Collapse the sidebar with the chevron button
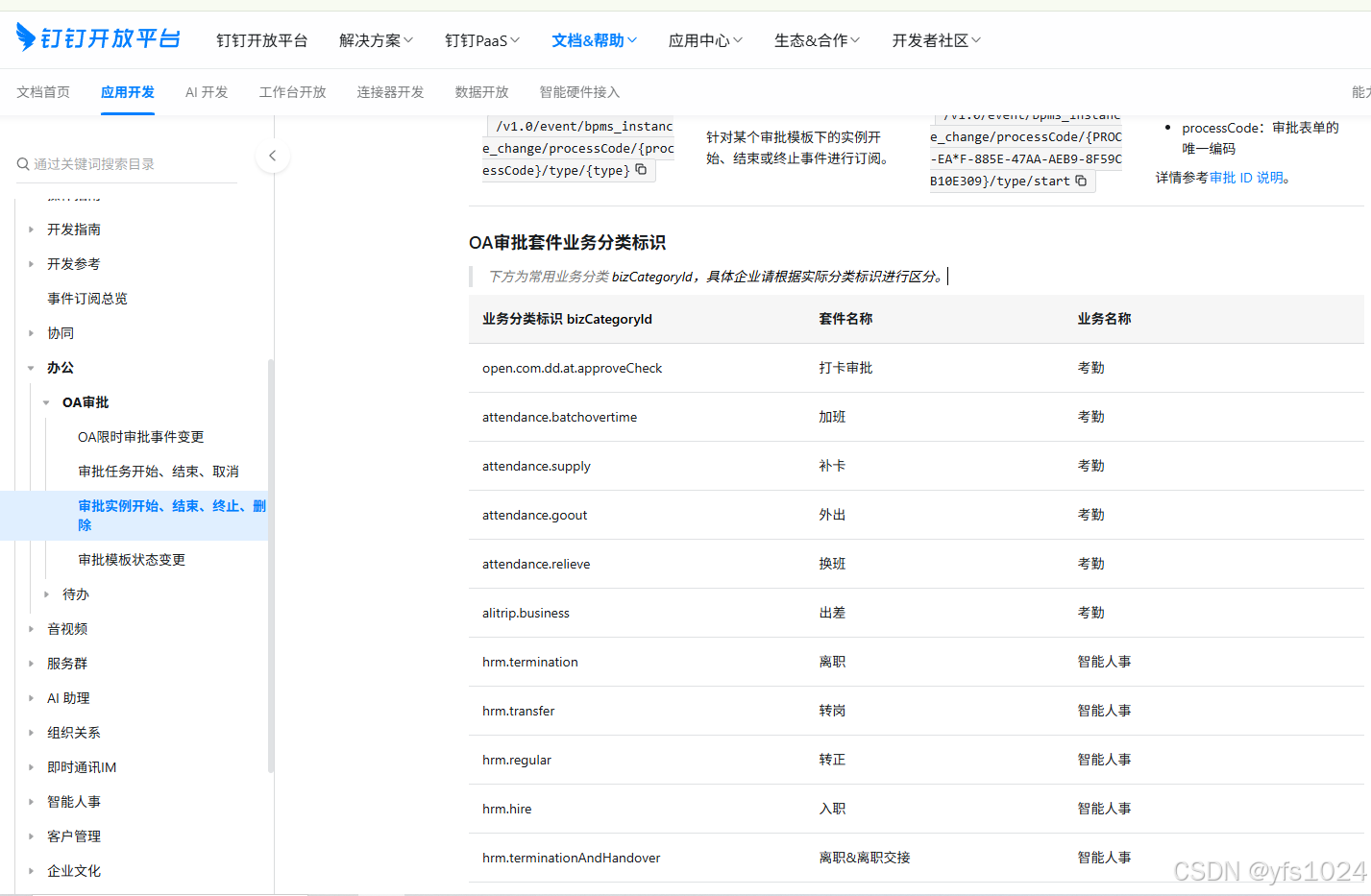 click(273, 156)
